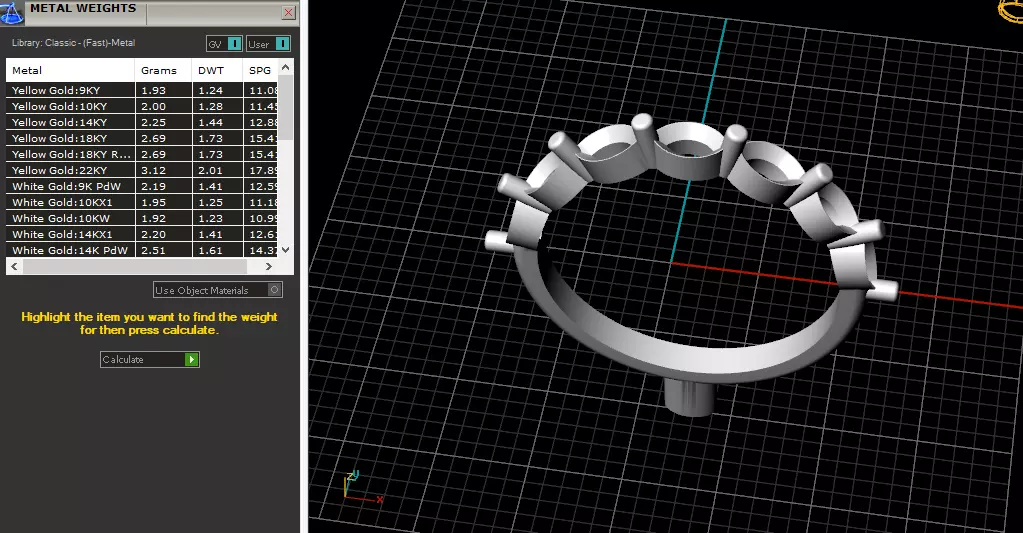Screen dimensions: 1023x533
Task: Click the 1.95 grams value
Action: [x=154, y=202]
